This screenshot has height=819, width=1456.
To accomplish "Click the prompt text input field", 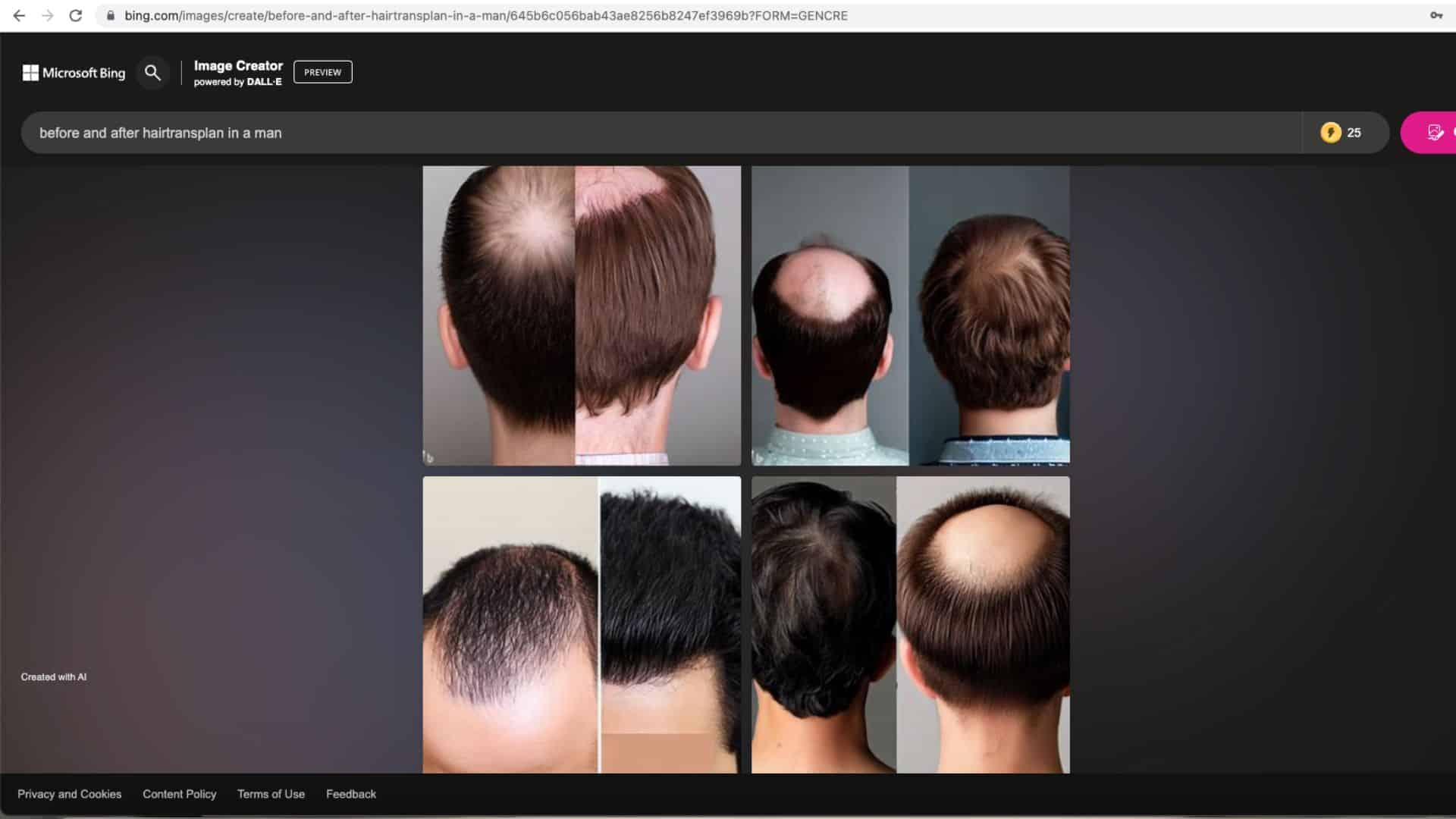I will (x=661, y=133).
